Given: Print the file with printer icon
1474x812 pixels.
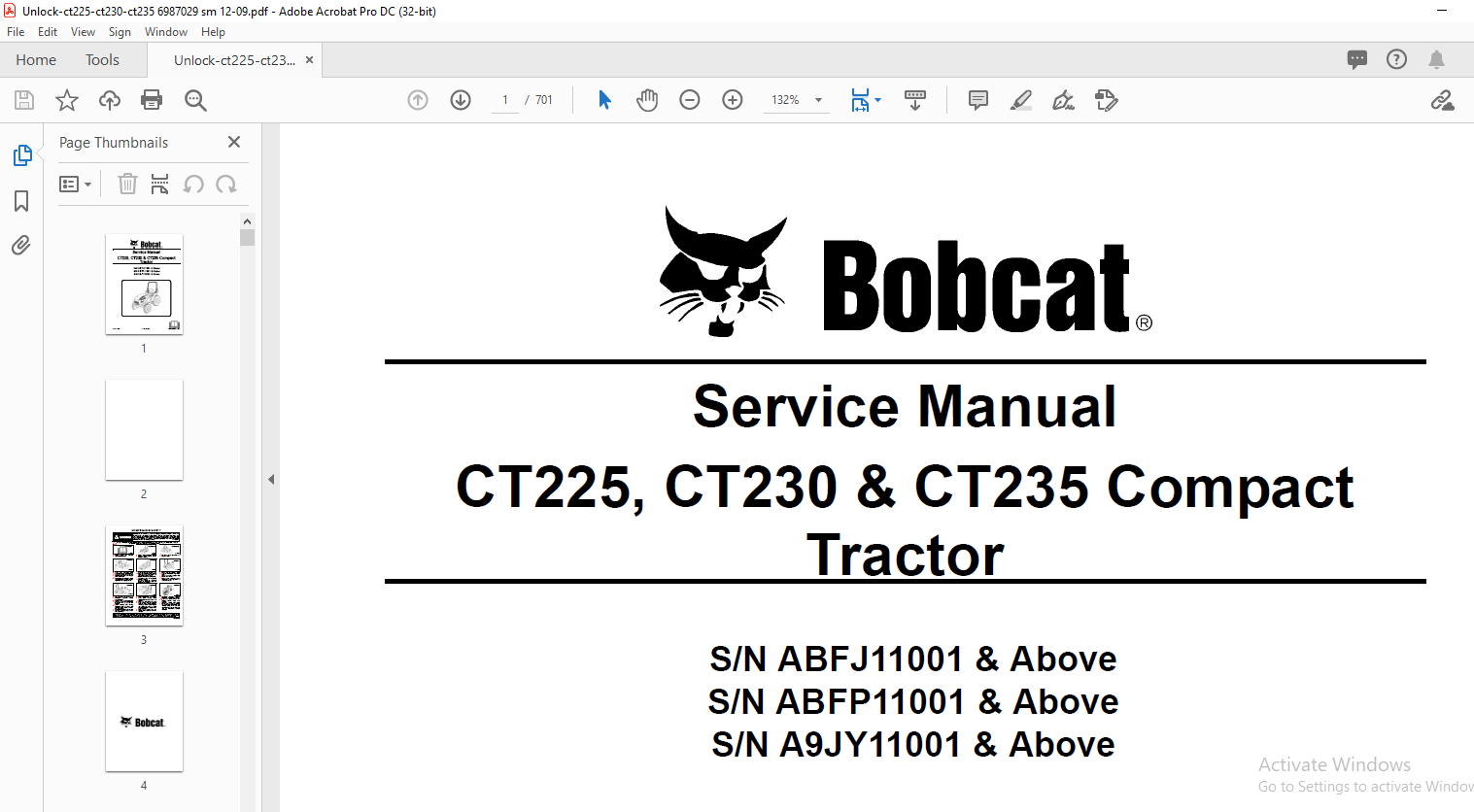Looking at the screenshot, I should (x=152, y=100).
